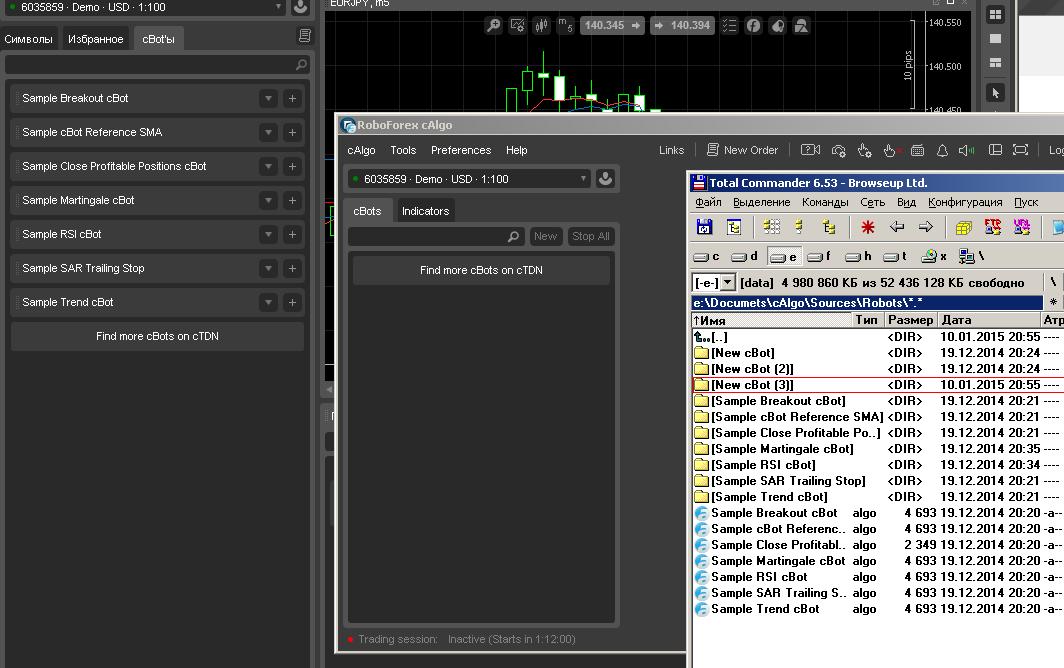The image size is (1064, 668).
Task: Switch to drive d in Total Commander
Action: [x=744, y=257]
